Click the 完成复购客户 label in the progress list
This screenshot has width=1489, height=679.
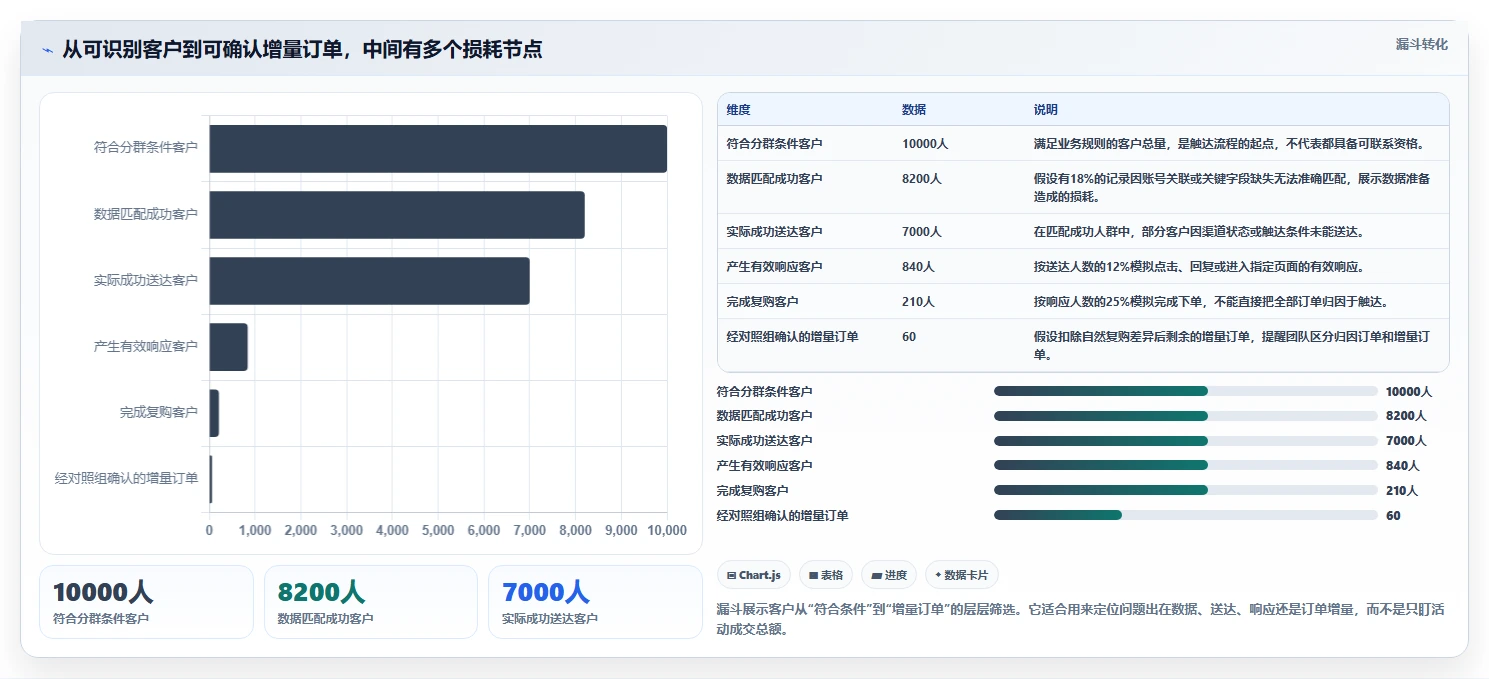coord(753,491)
